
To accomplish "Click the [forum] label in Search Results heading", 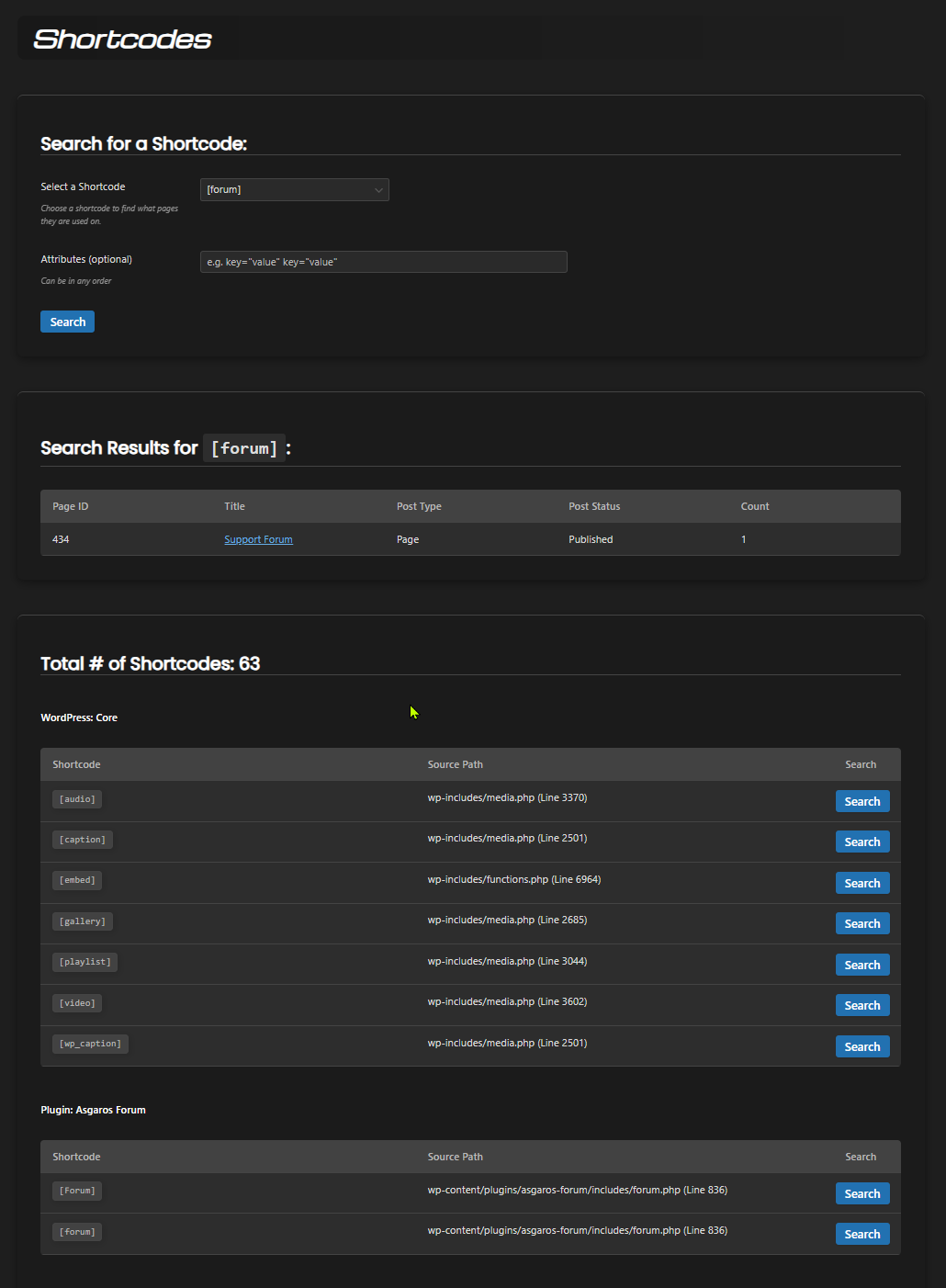I will tap(243, 448).
